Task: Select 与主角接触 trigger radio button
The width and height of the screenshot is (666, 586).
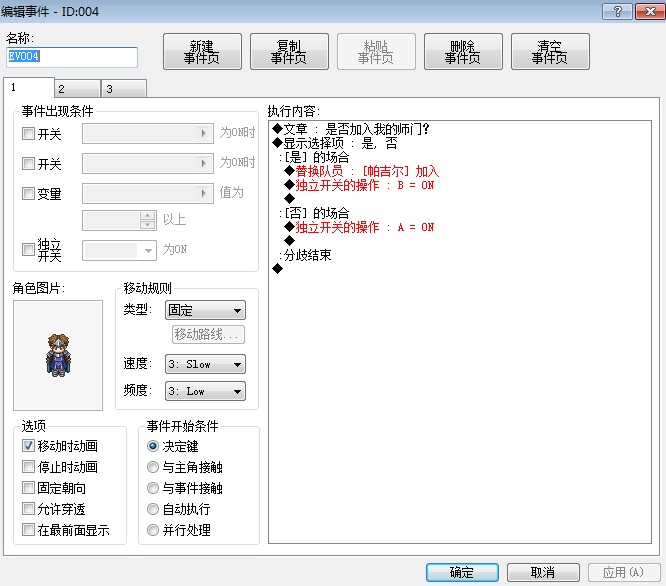Action: [x=153, y=467]
